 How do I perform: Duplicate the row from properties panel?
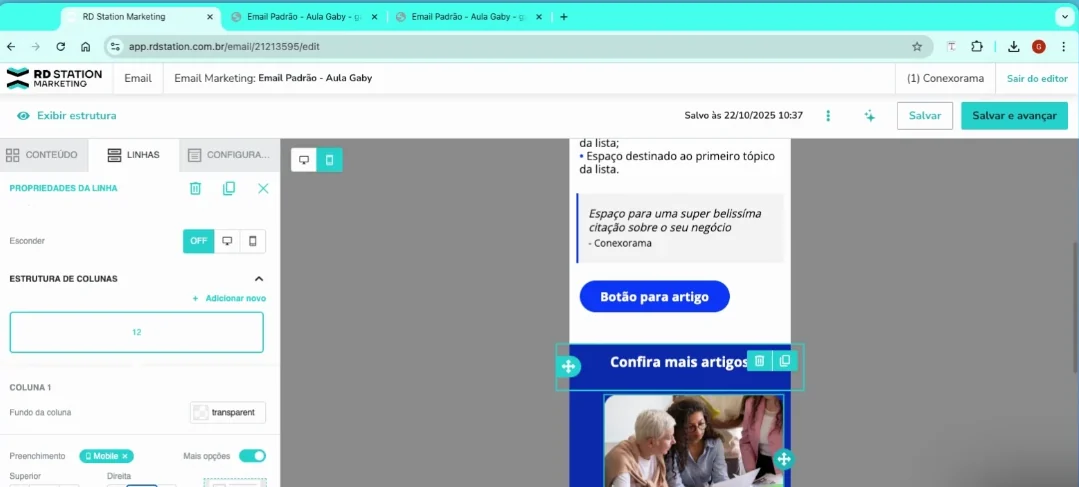[x=229, y=188]
